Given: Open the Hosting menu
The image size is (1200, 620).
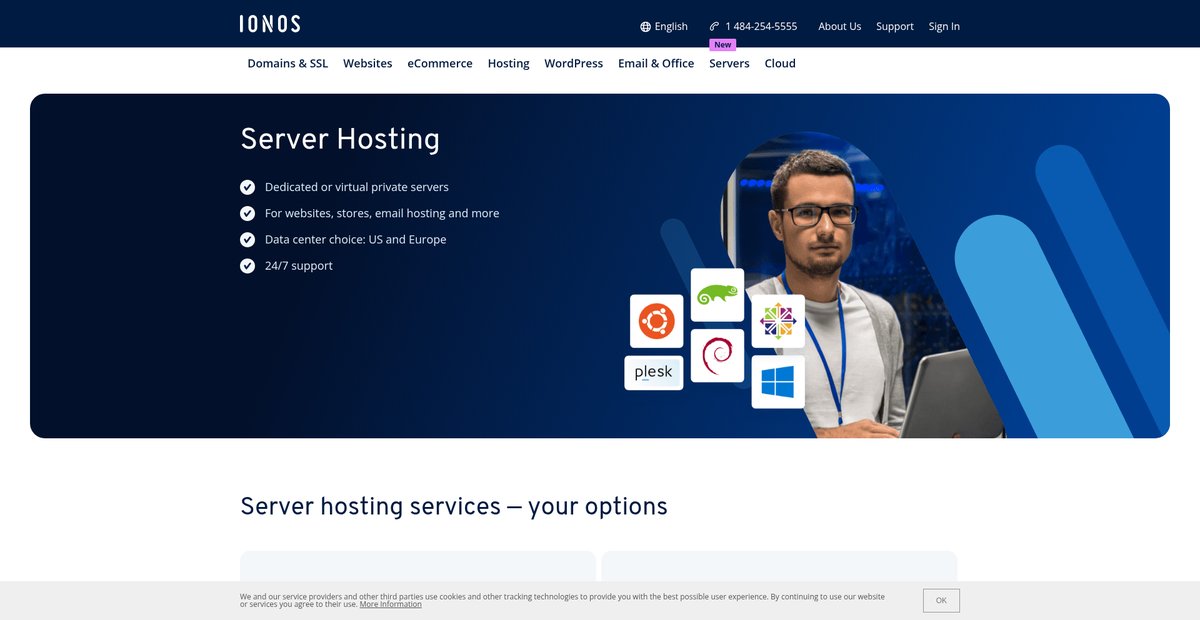Looking at the screenshot, I should click(509, 63).
